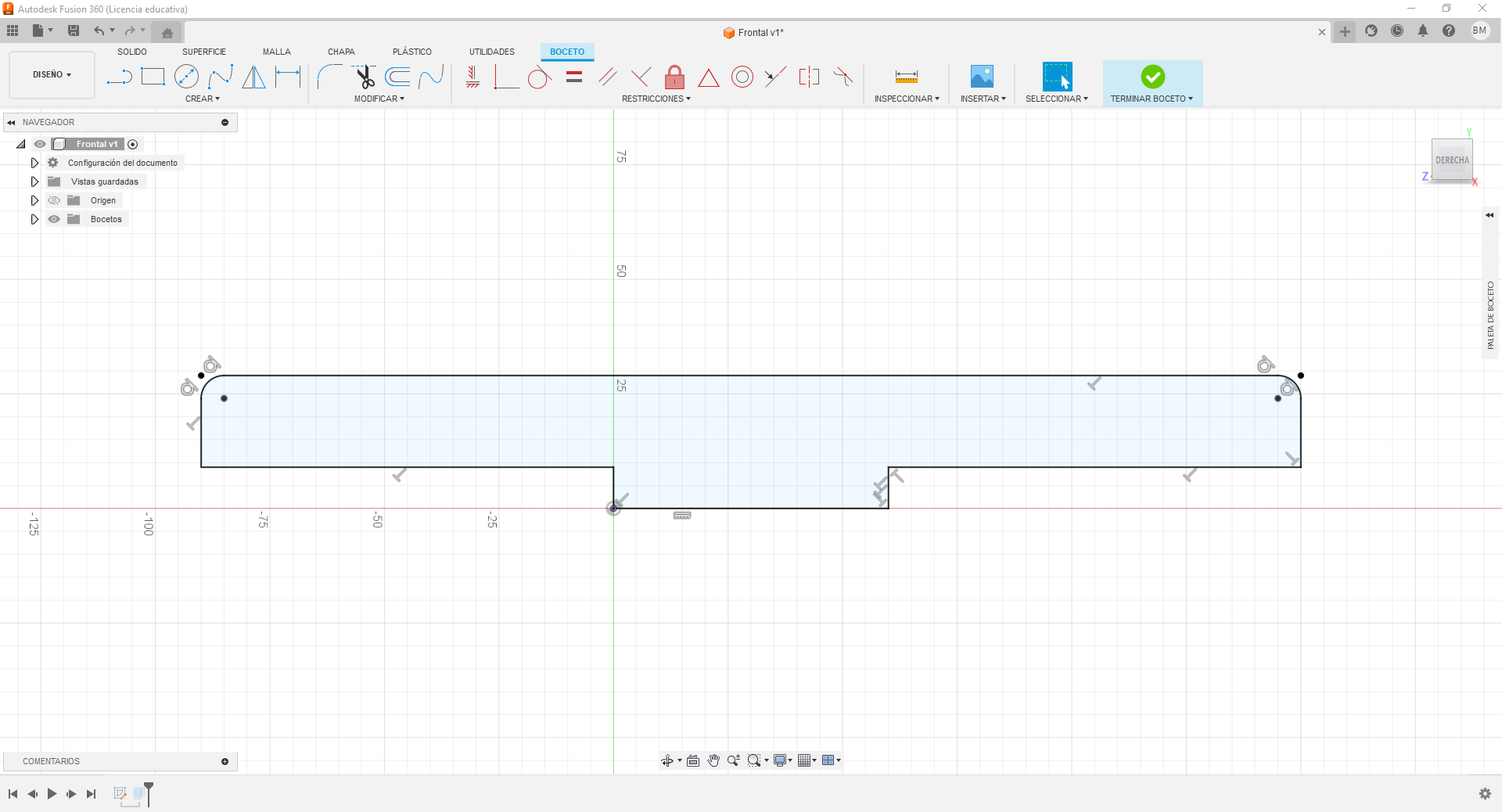Expand the Origen tree node
The width and height of the screenshot is (1502, 812).
coord(34,200)
